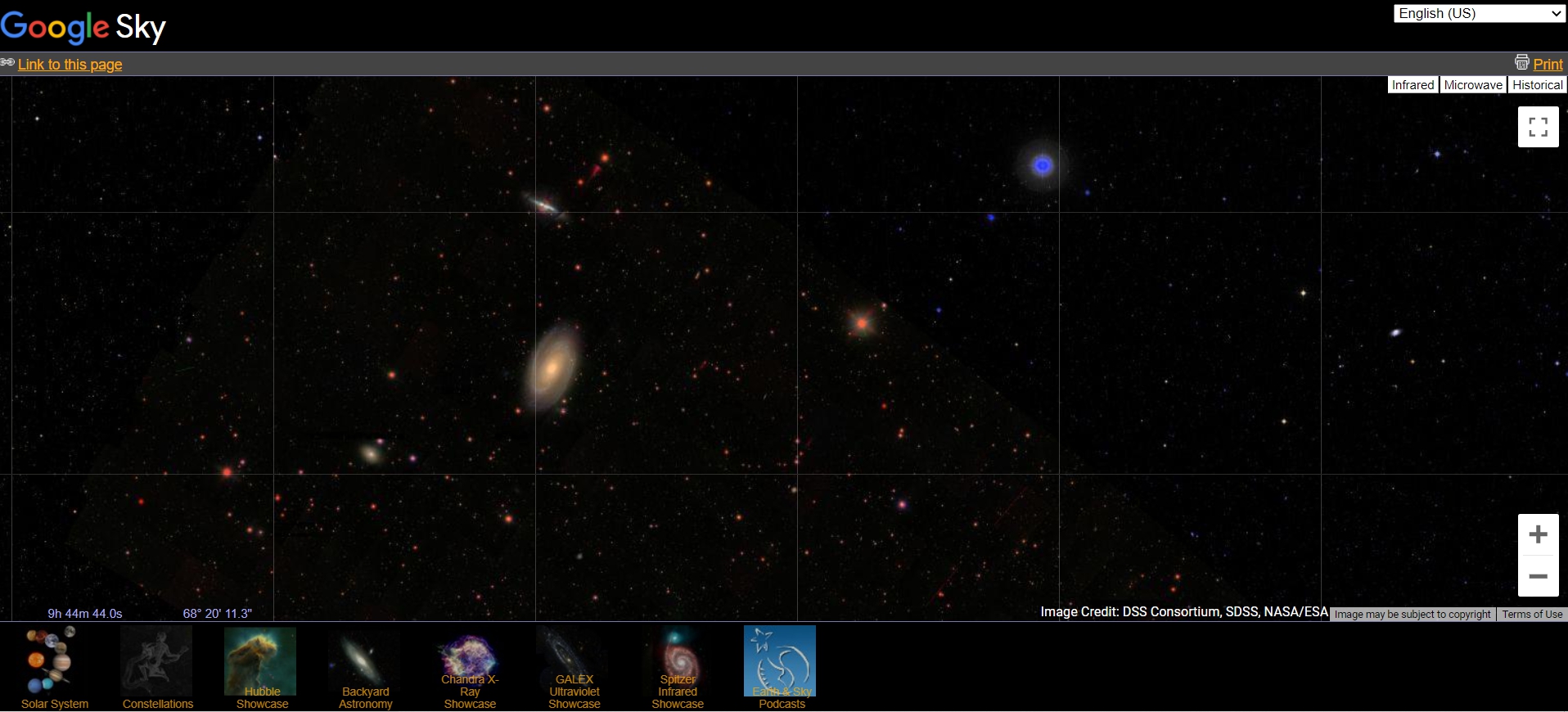Switch to Microwave sky layer
Image resolution: width=1568 pixels, height=712 pixels.
click(1473, 85)
